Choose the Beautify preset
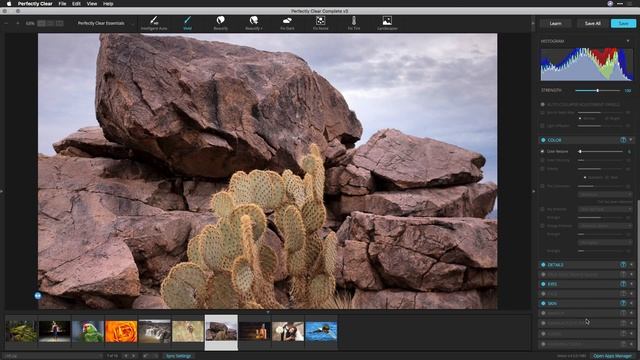 click(220, 23)
